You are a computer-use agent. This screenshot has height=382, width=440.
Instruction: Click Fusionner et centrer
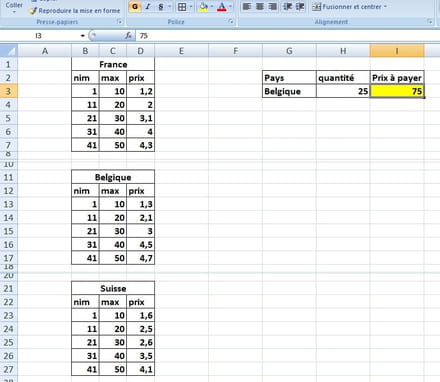347,7
